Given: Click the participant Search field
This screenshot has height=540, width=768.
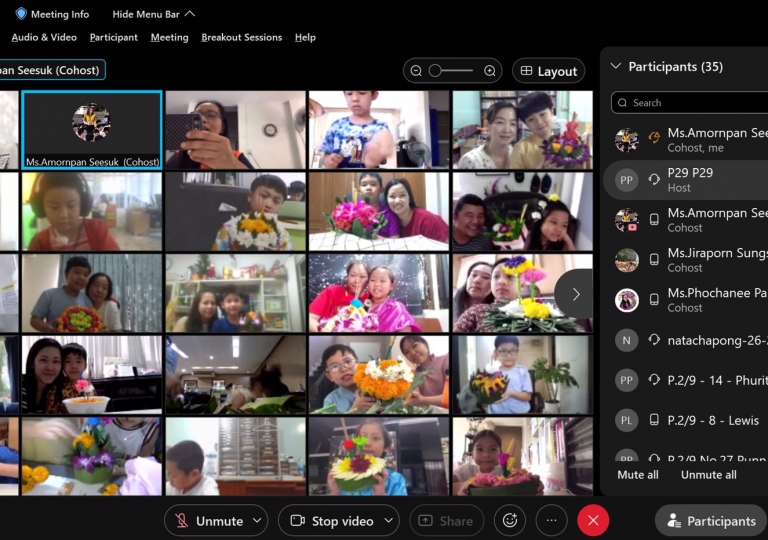Looking at the screenshot, I should click(x=690, y=102).
